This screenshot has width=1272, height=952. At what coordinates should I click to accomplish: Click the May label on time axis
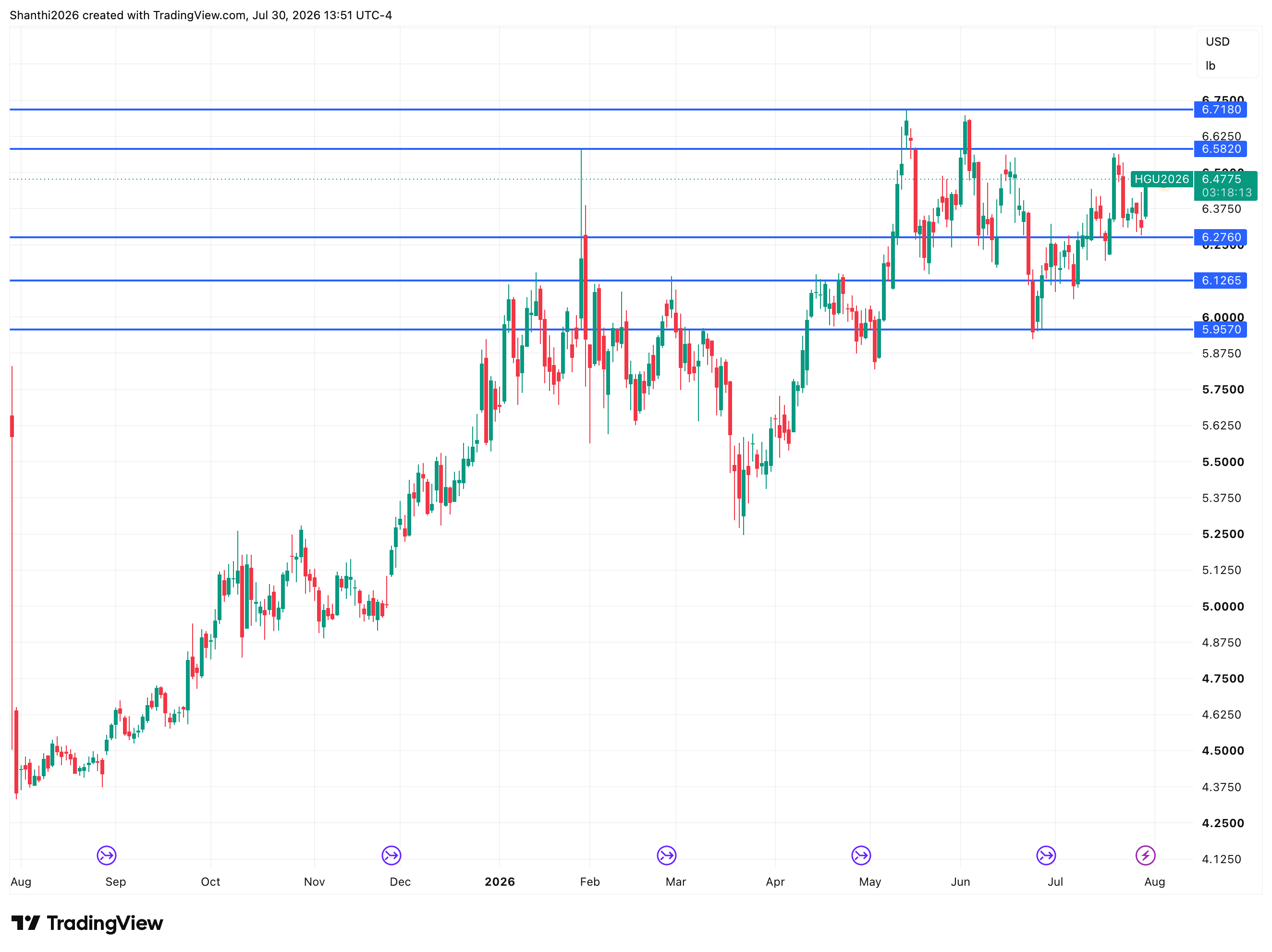coord(870,882)
